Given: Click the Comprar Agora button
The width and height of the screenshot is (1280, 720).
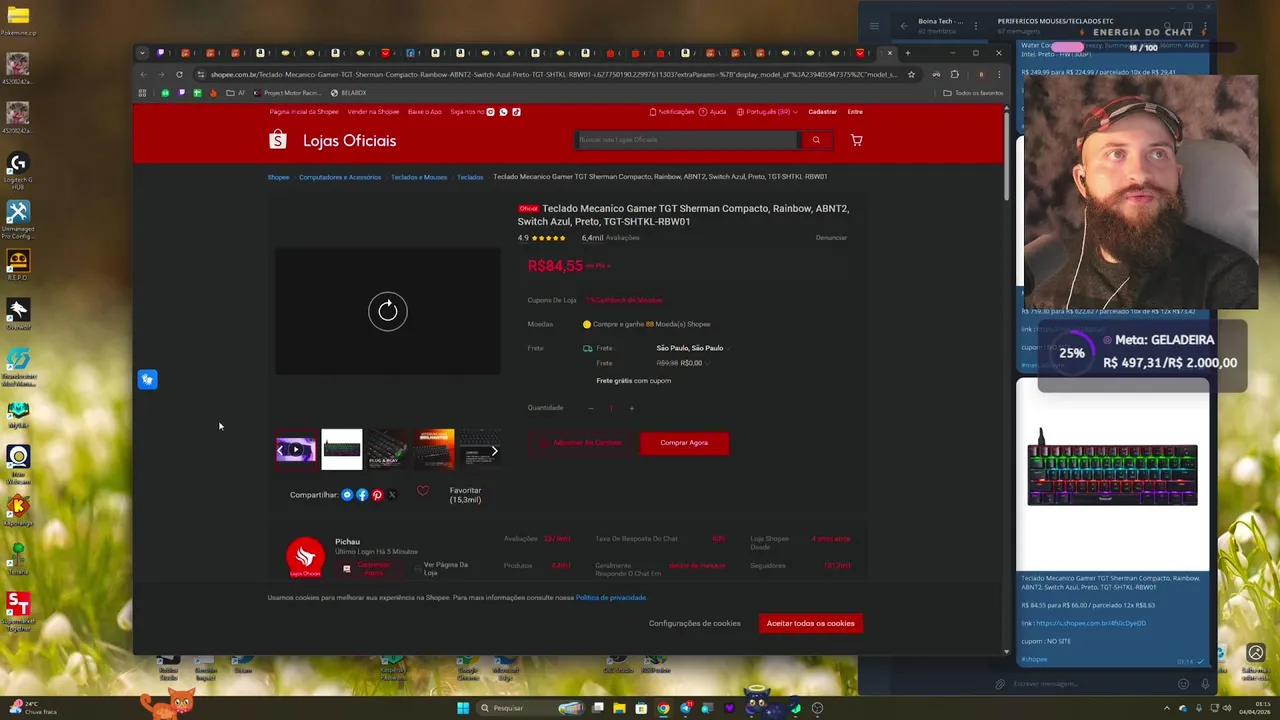Looking at the screenshot, I should point(684,443).
